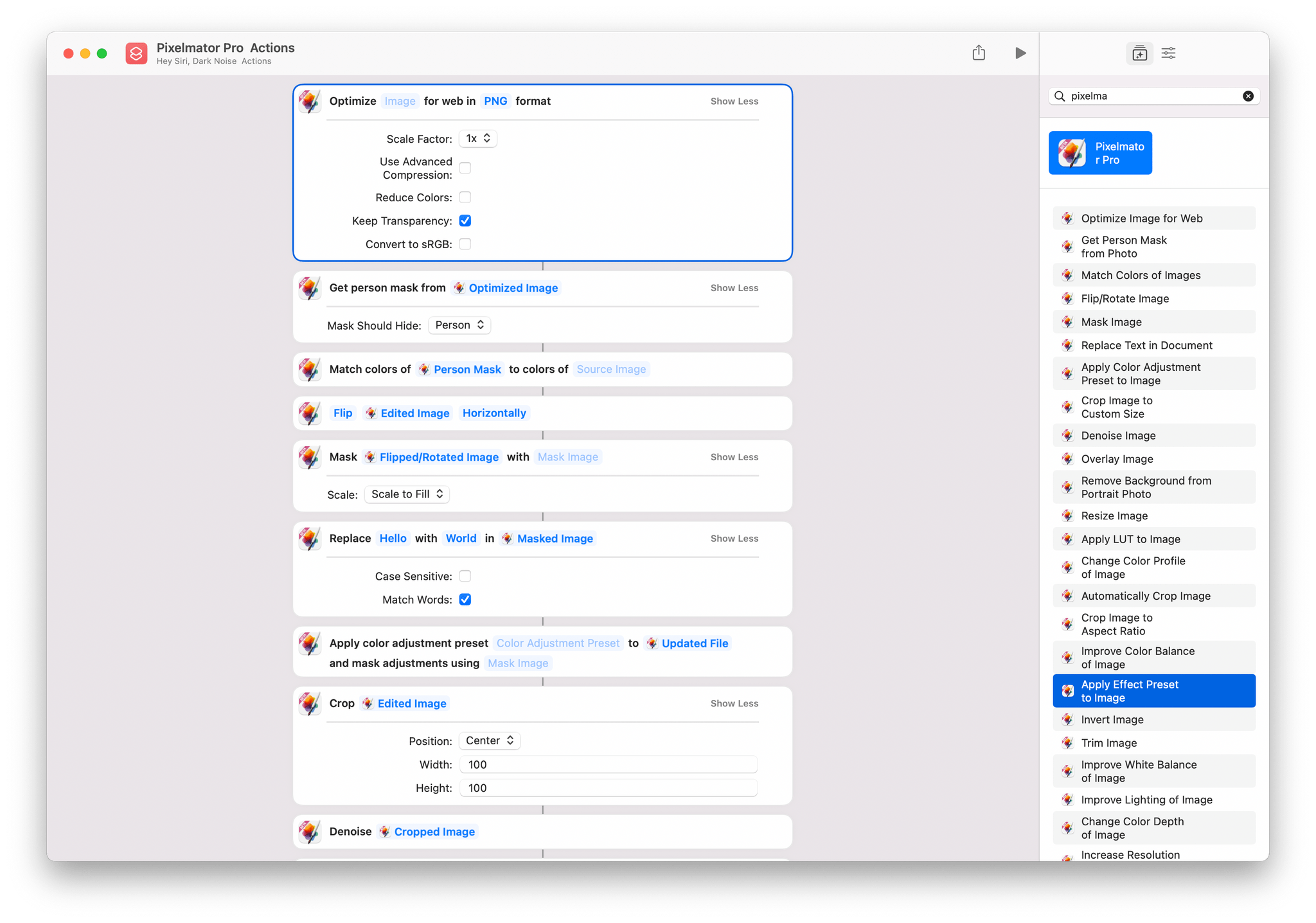This screenshot has height=923, width=1316.
Task: Click the Pixelmator icon of Mask action
Action: 310,457
